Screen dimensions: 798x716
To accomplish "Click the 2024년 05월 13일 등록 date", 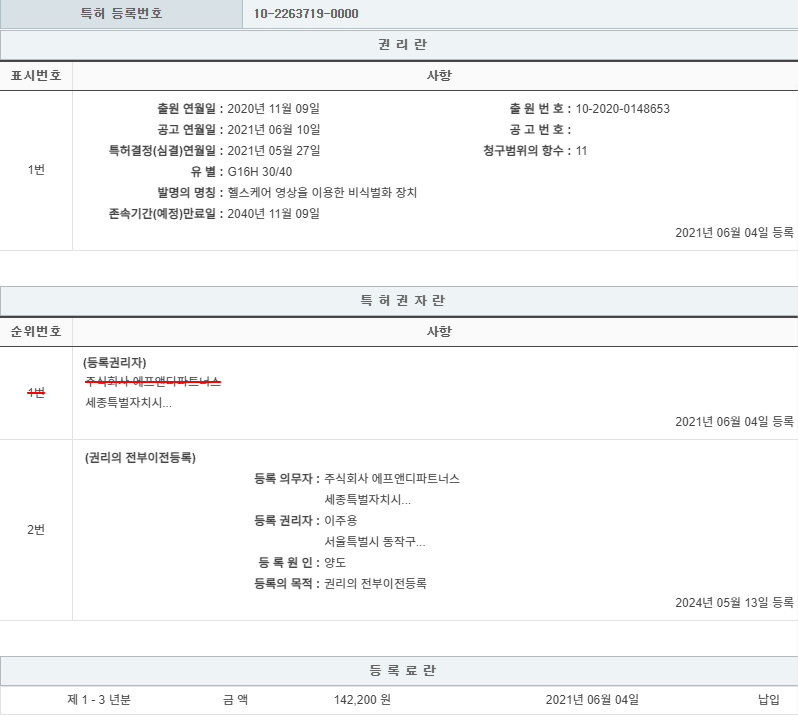I will pos(734,603).
